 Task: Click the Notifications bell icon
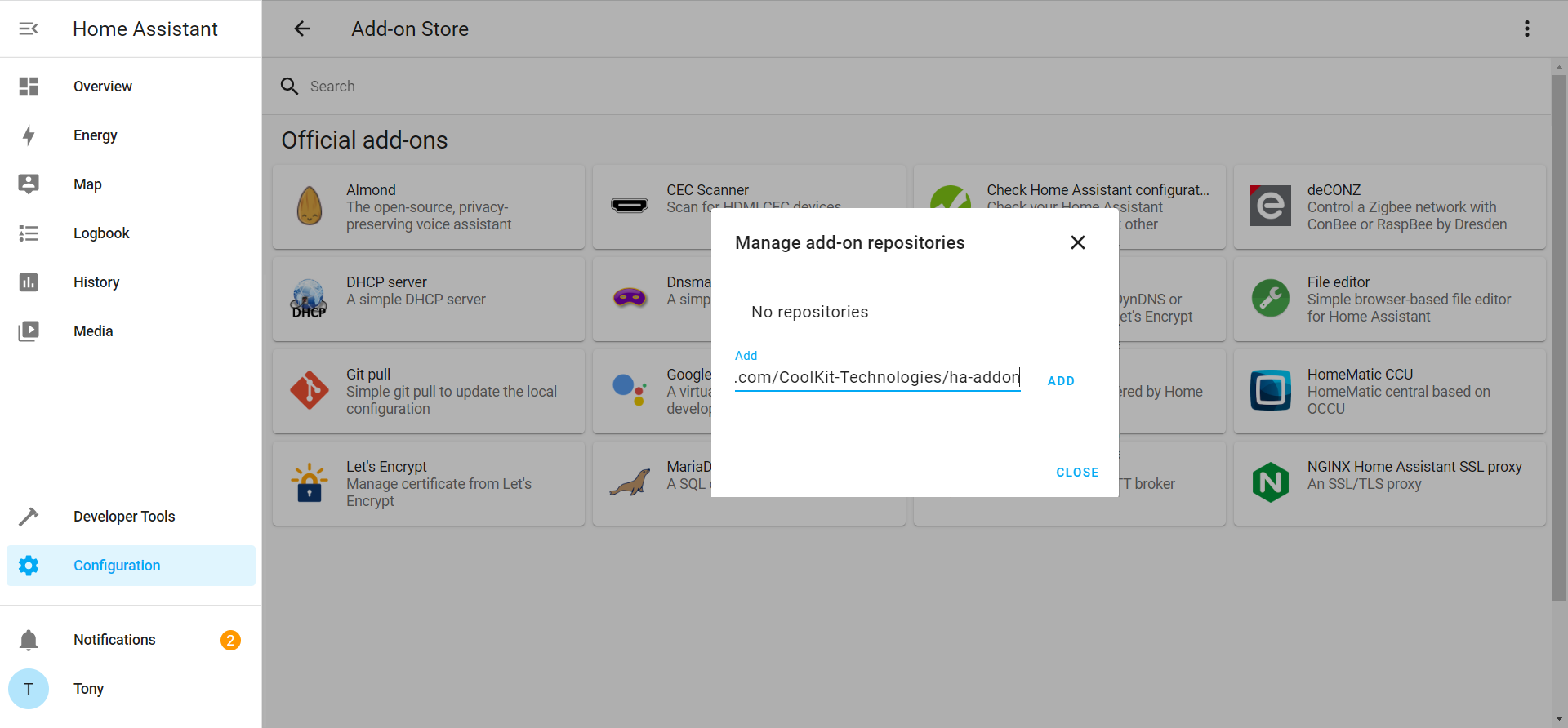[29, 640]
